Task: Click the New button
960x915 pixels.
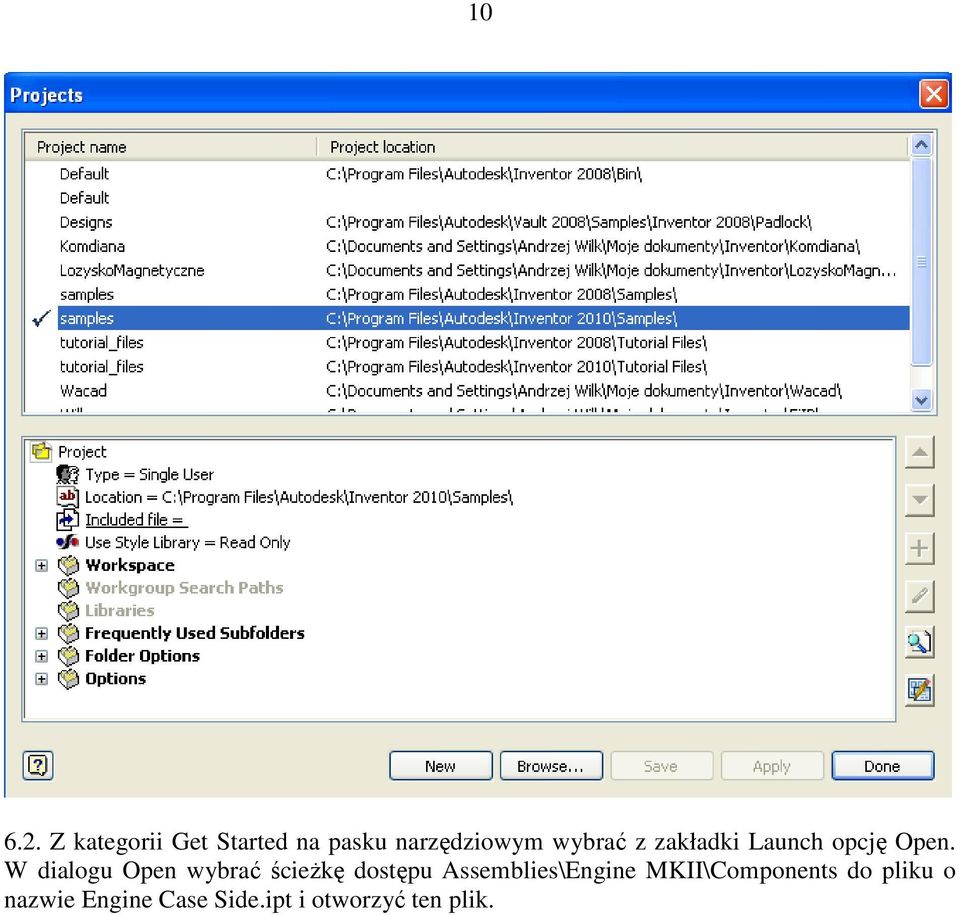Action: 441,766
